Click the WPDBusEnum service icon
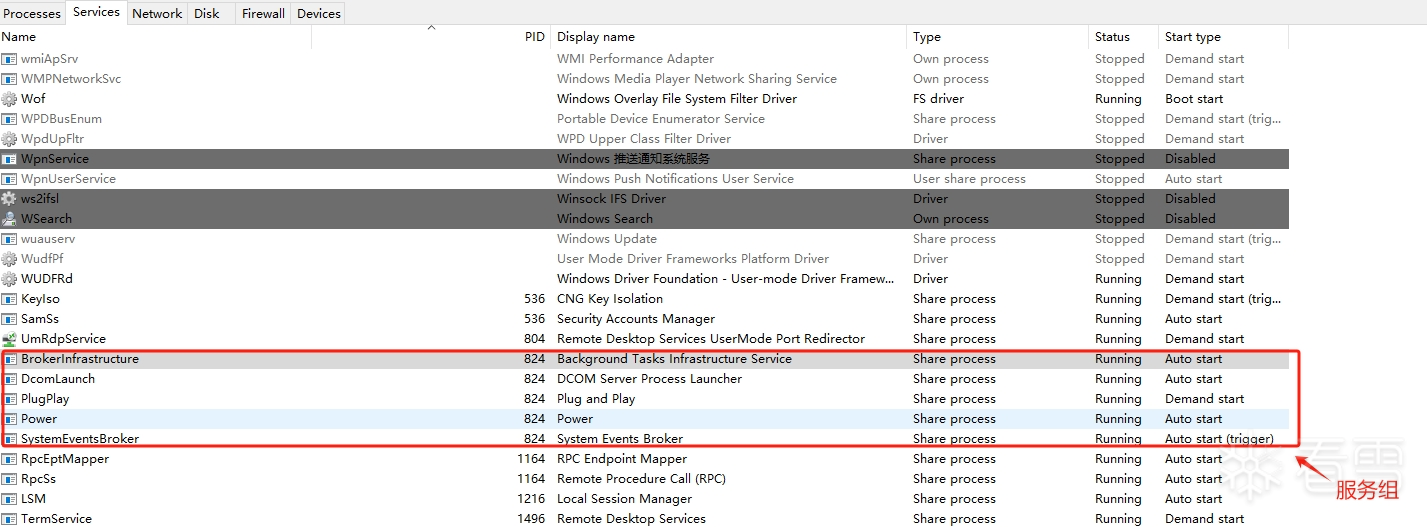This screenshot has height=527, width=1427. [x=9, y=119]
